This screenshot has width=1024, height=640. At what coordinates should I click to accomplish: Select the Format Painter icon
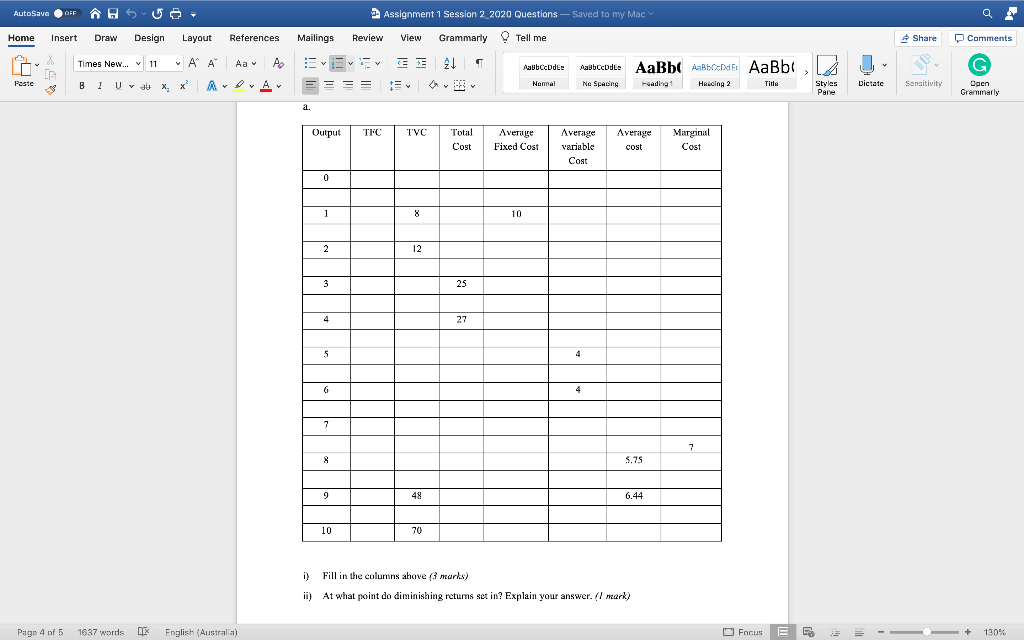point(50,89)
